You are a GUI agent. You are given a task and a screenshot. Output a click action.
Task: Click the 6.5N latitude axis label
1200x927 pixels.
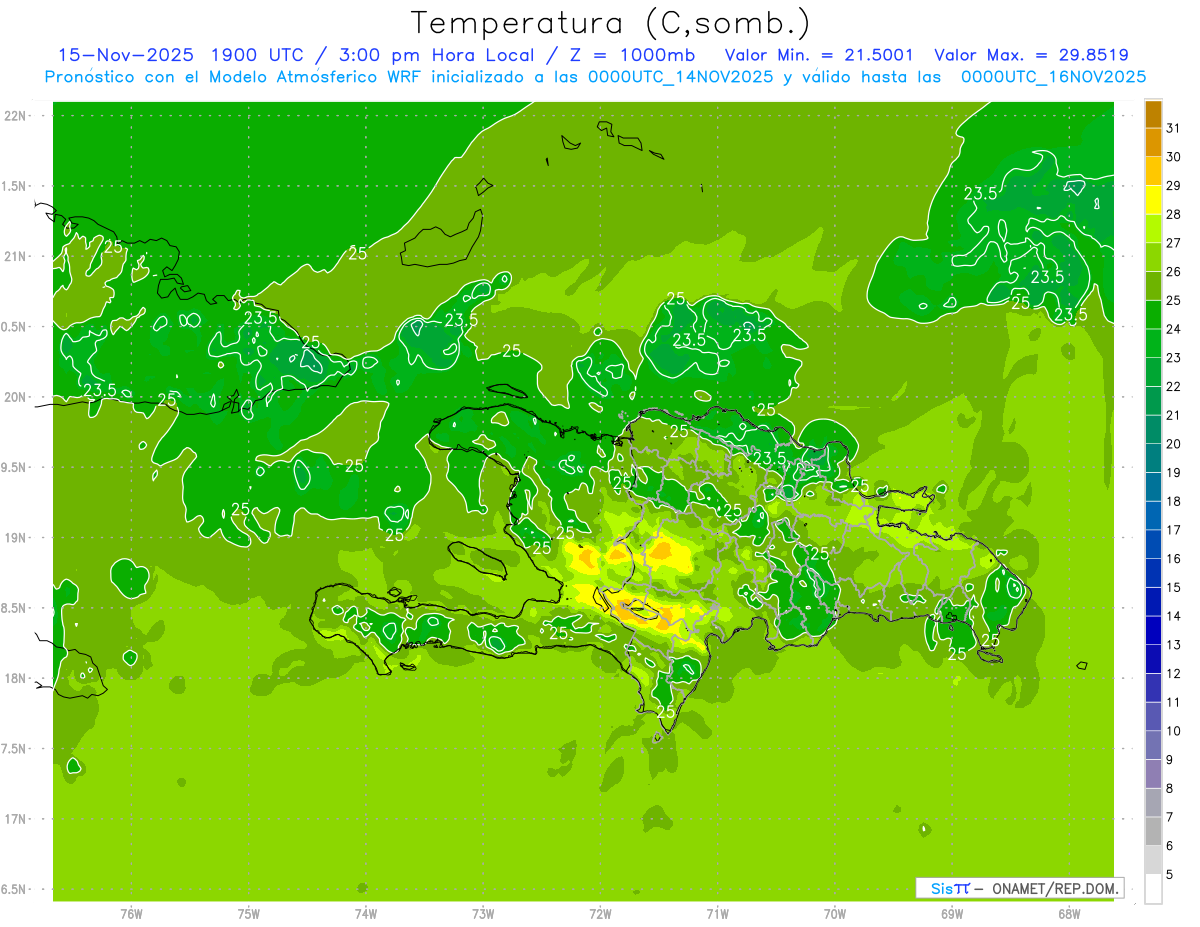[15, 889]
